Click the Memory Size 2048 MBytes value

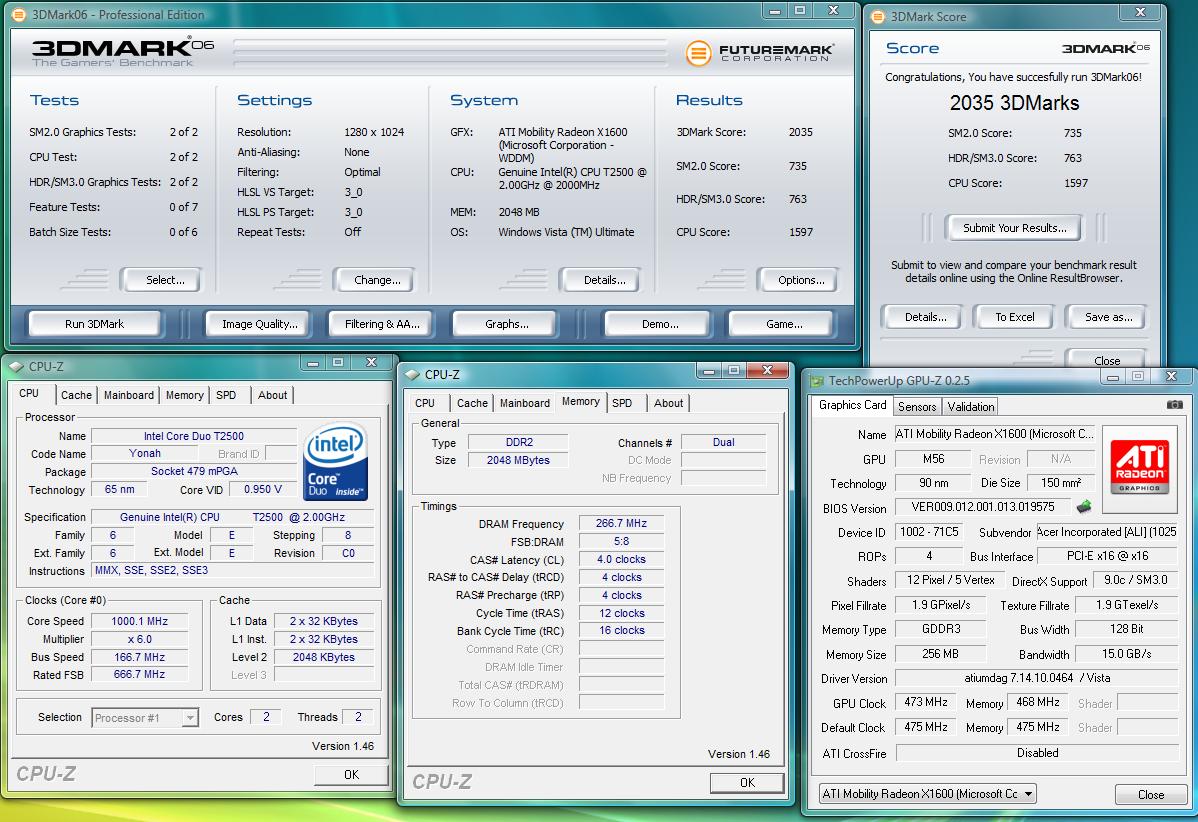pos(518,460)
